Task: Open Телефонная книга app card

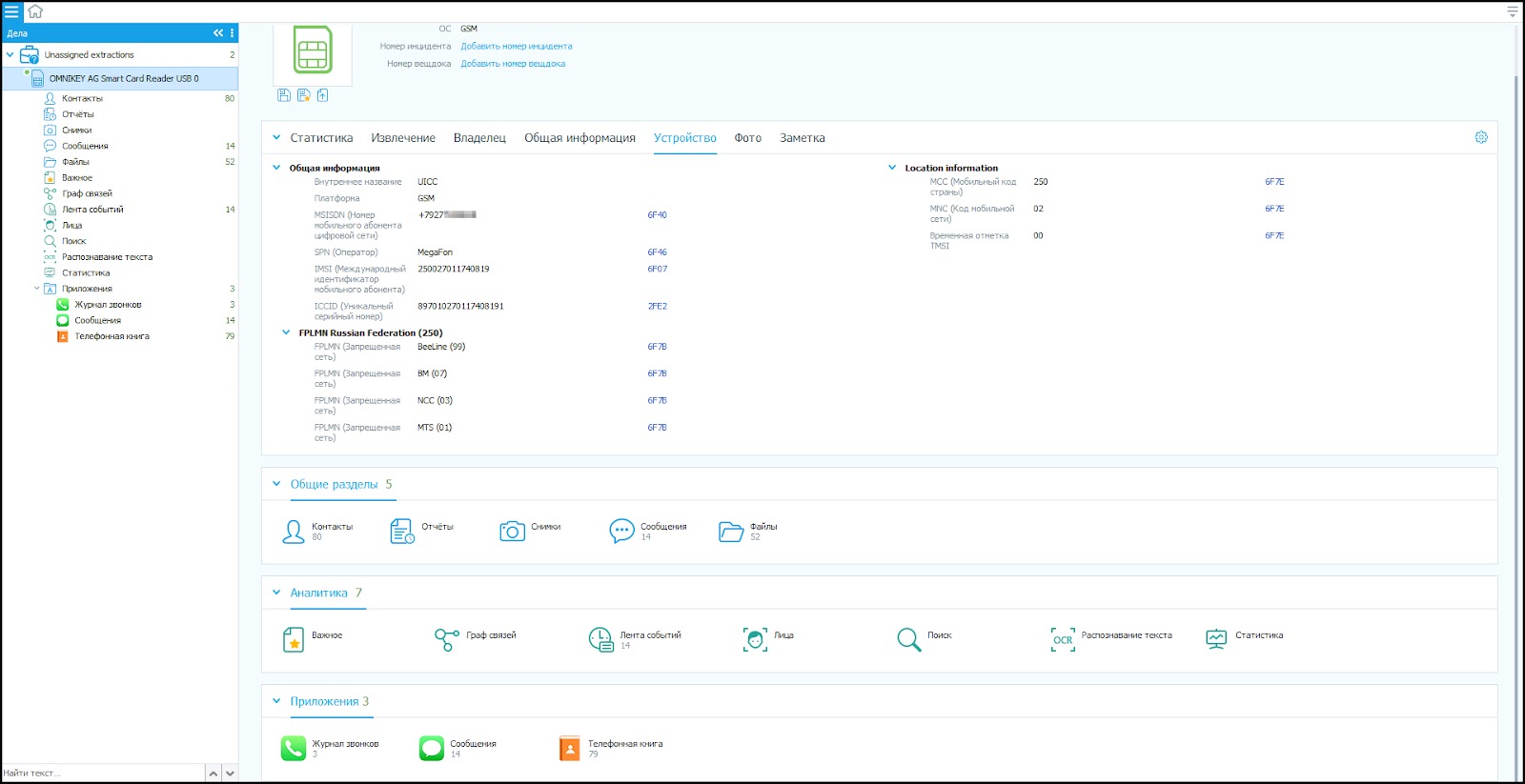Action: [610, 749]
